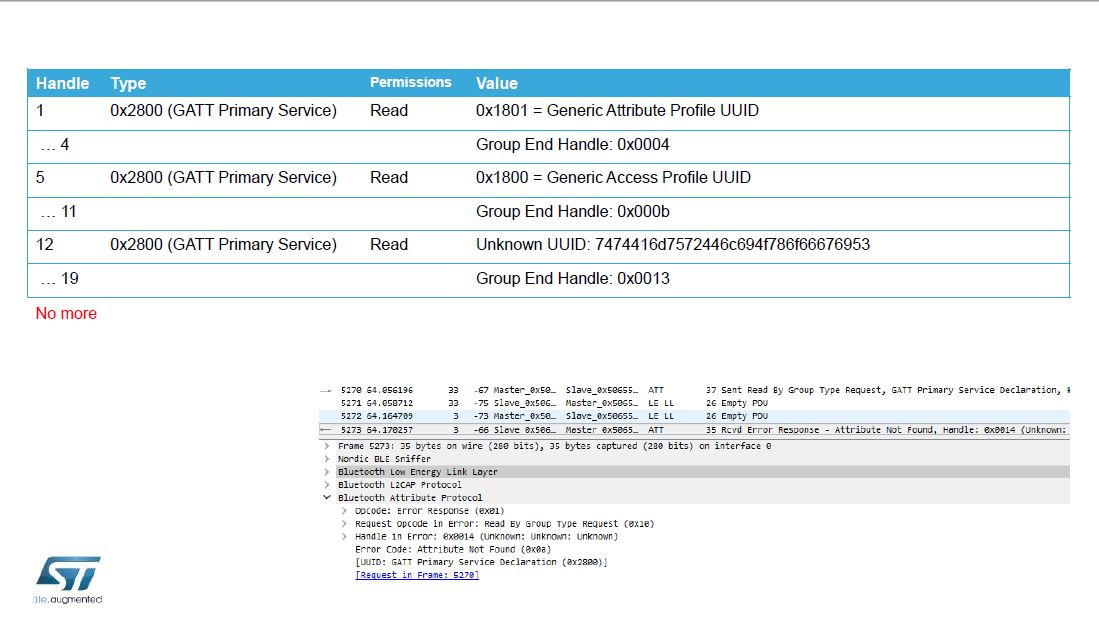
Task: Expand the Bluetooth L2CAP Protocol row
Action: pyautogui.click(x=327, y=485)
